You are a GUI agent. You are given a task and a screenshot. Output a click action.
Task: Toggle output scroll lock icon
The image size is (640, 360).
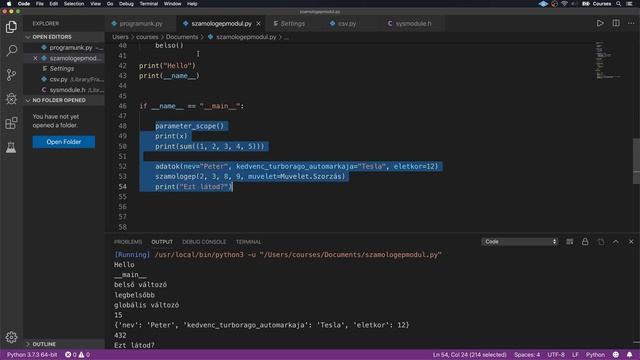click(x=585, y=242)
